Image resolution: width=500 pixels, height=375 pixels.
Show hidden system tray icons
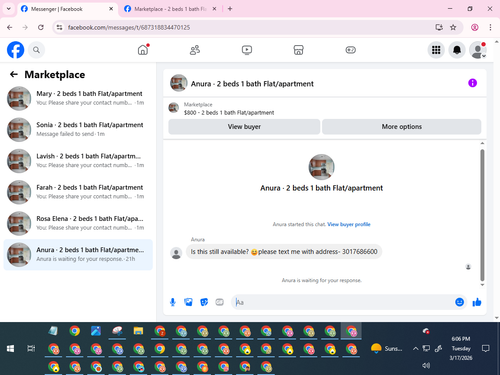pyautogui.click(x=415, y=349)
